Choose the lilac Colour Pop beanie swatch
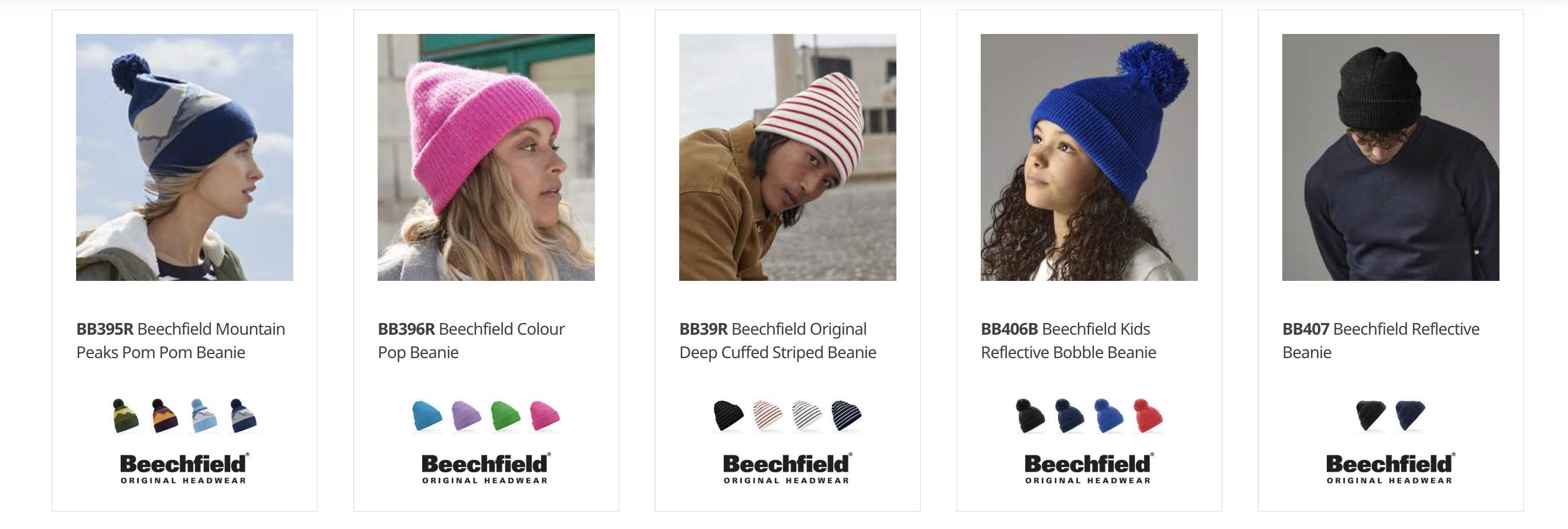The image size is (1568, 529). tap(466, 416)
